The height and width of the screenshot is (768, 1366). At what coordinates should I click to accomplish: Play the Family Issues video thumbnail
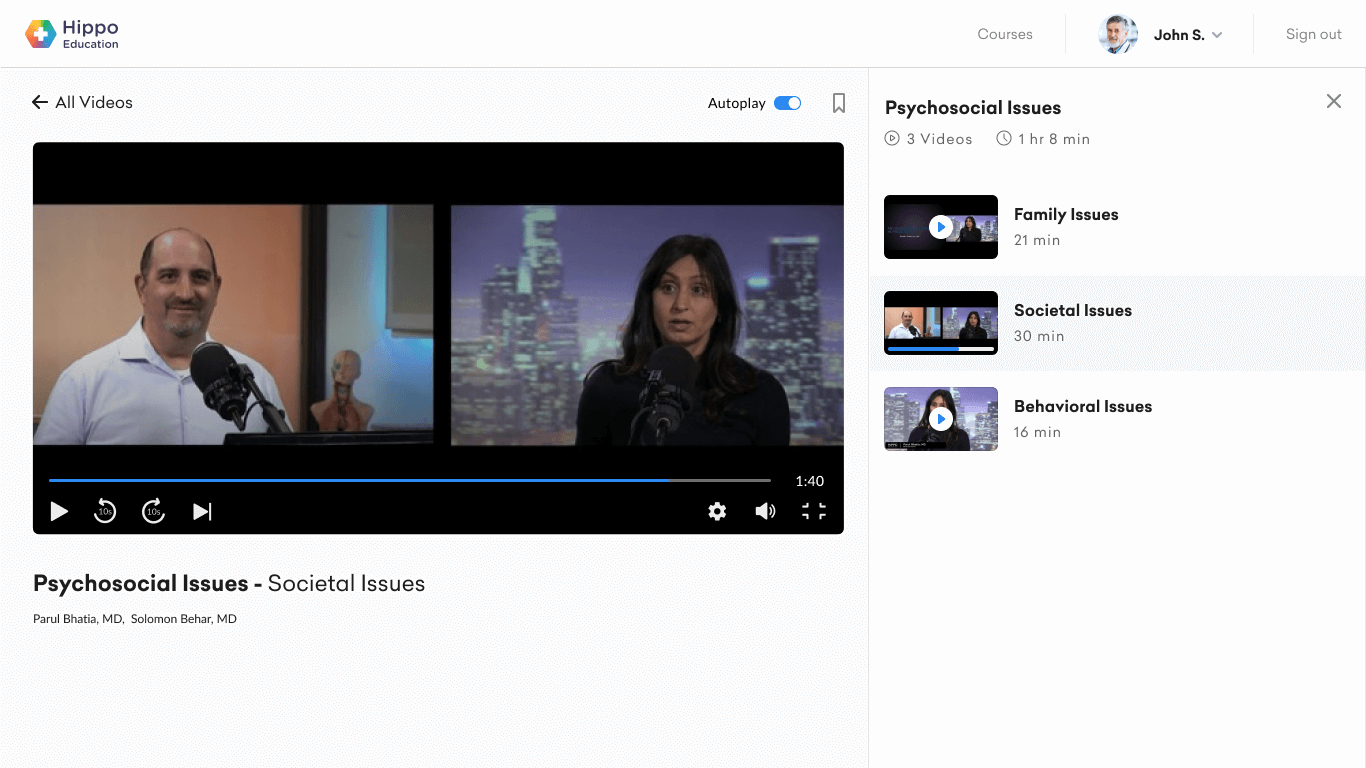coord(941,227)
